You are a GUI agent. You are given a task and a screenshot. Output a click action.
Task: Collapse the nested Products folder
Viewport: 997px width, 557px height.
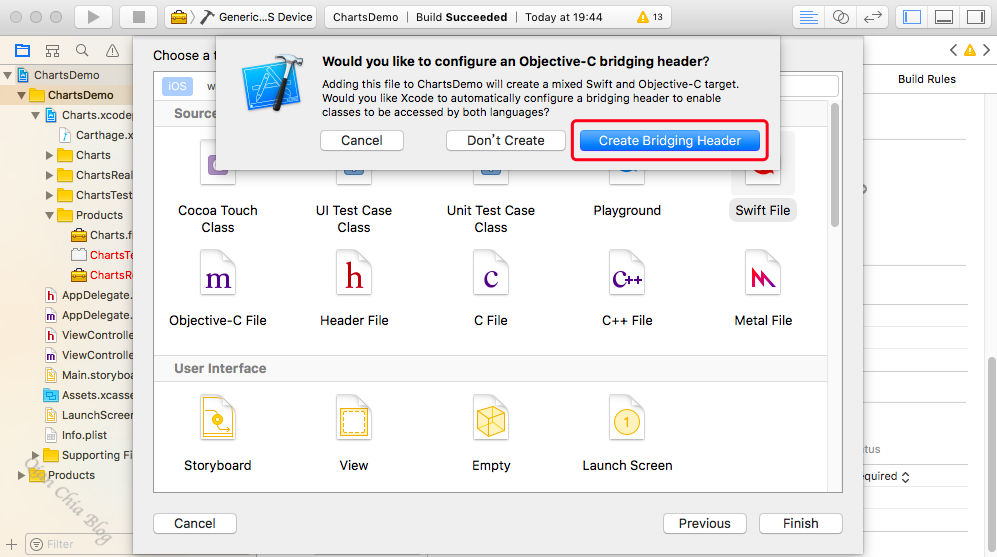[x=50, y=215]
